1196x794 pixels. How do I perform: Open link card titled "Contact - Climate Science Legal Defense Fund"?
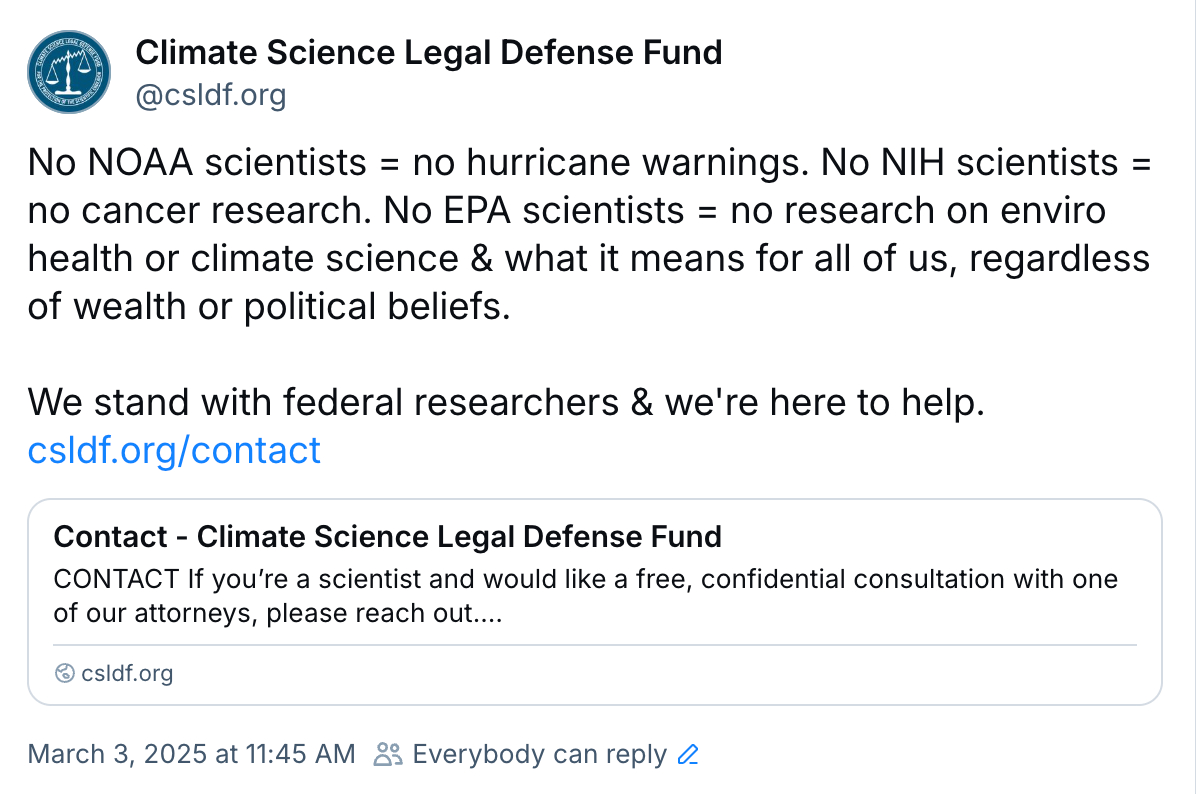[387, 537]
